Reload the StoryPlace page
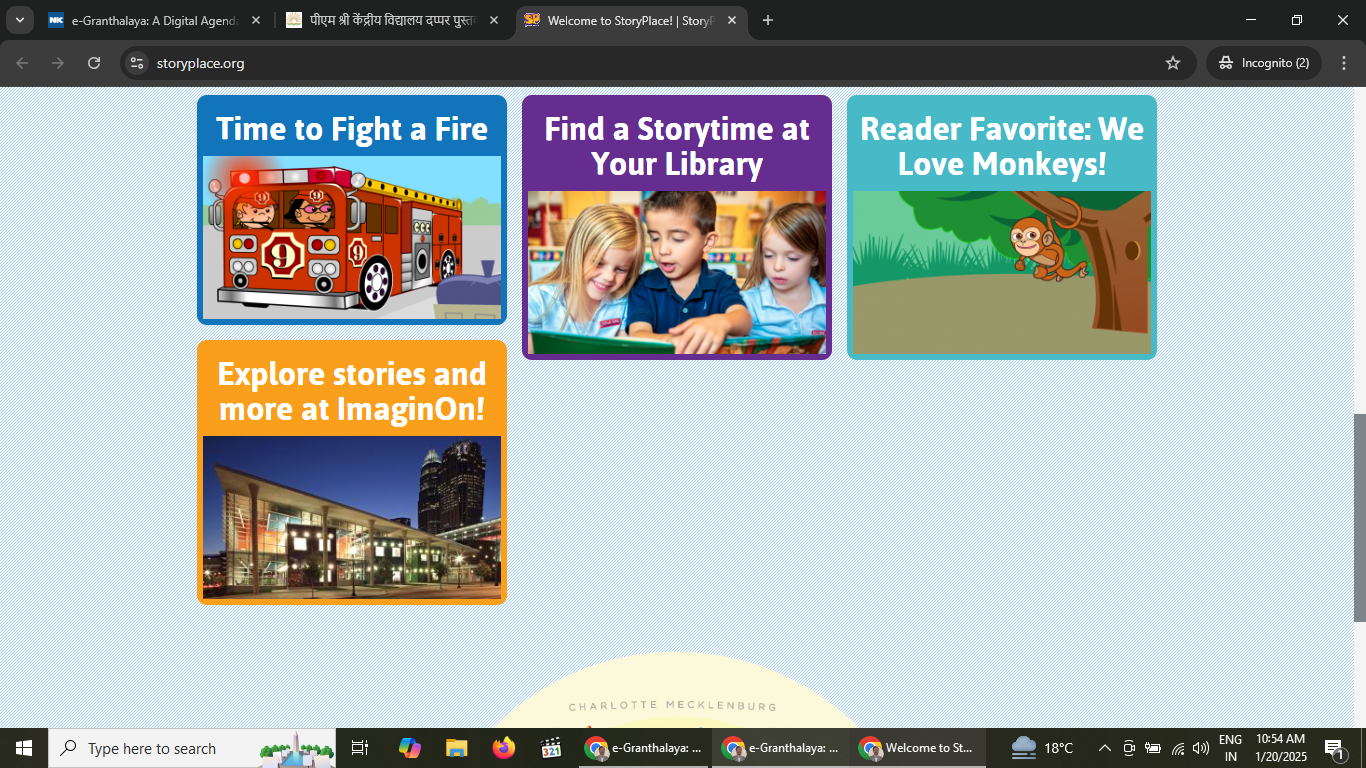 click(94, 63)
